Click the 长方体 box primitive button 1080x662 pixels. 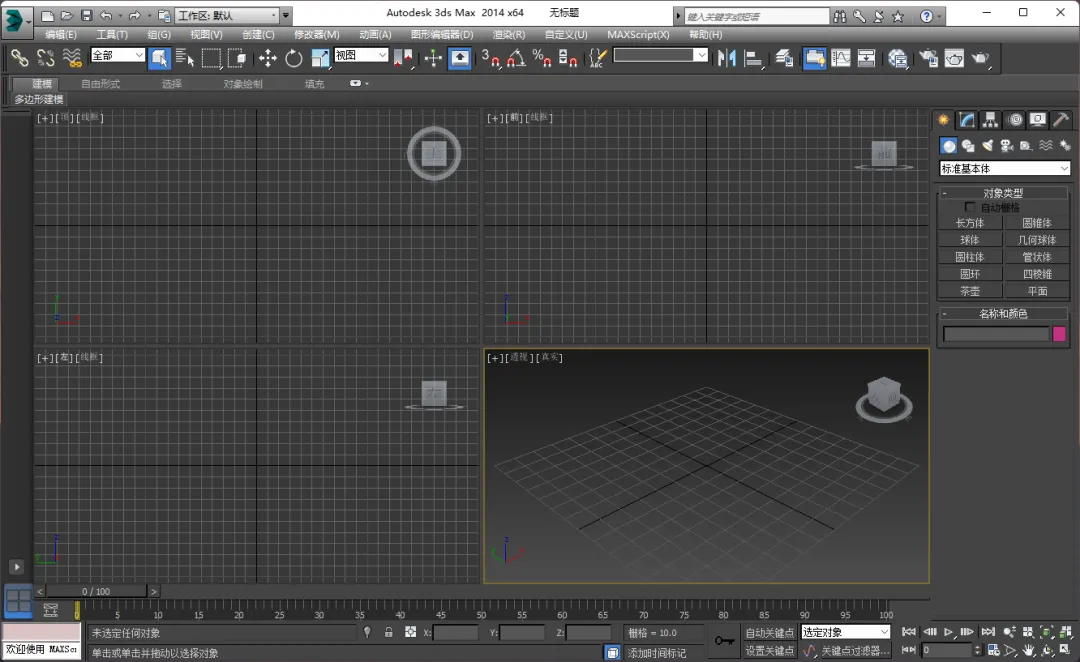pyautogui.click(x=970, y=223)
